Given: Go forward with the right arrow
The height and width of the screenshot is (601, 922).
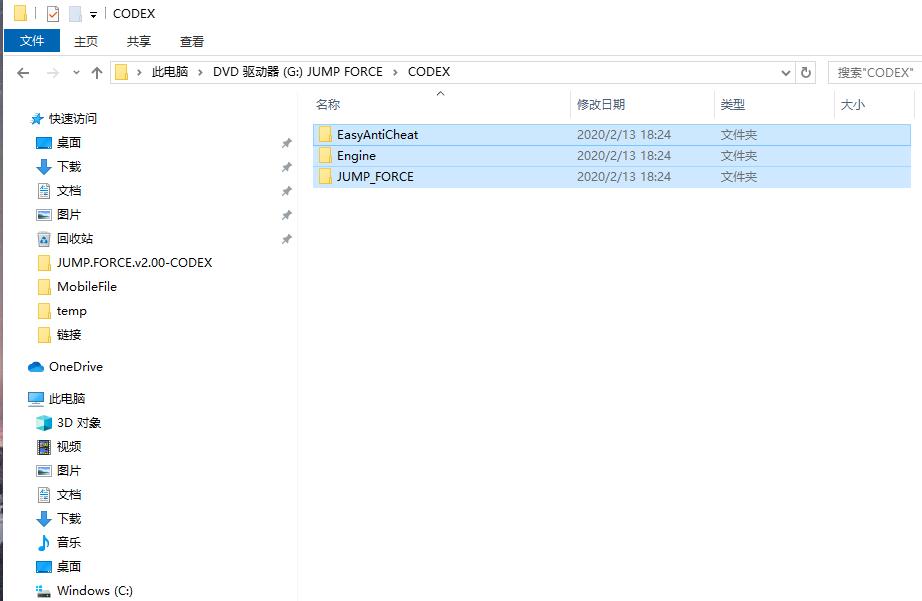Looking at the screenshot, I should tap(52, 72).
